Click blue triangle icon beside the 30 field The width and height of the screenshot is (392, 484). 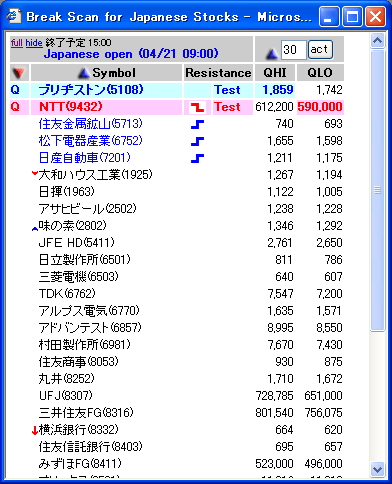click(272, 54)
